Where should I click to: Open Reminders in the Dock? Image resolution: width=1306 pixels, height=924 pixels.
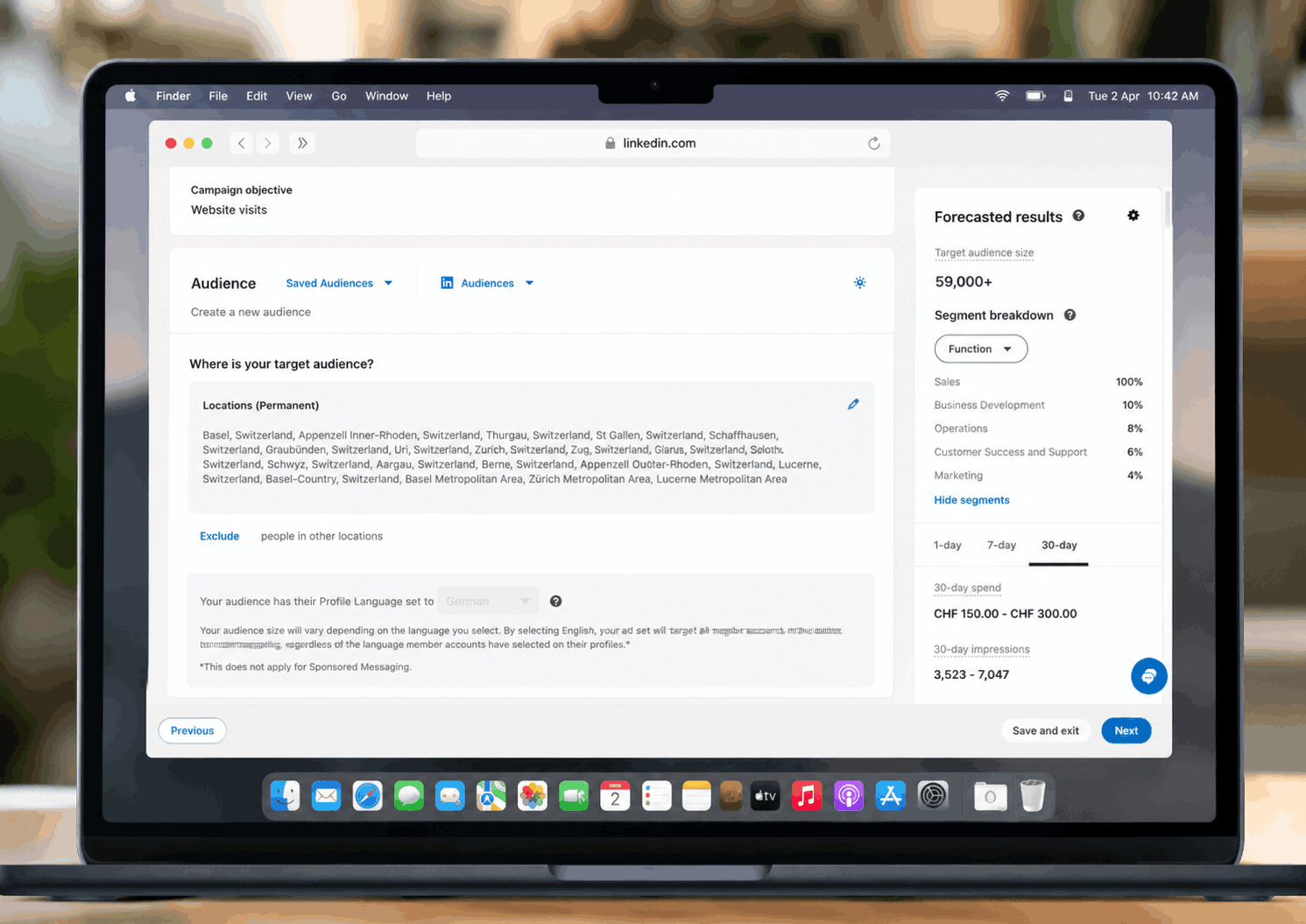click(x=656, y=795)
